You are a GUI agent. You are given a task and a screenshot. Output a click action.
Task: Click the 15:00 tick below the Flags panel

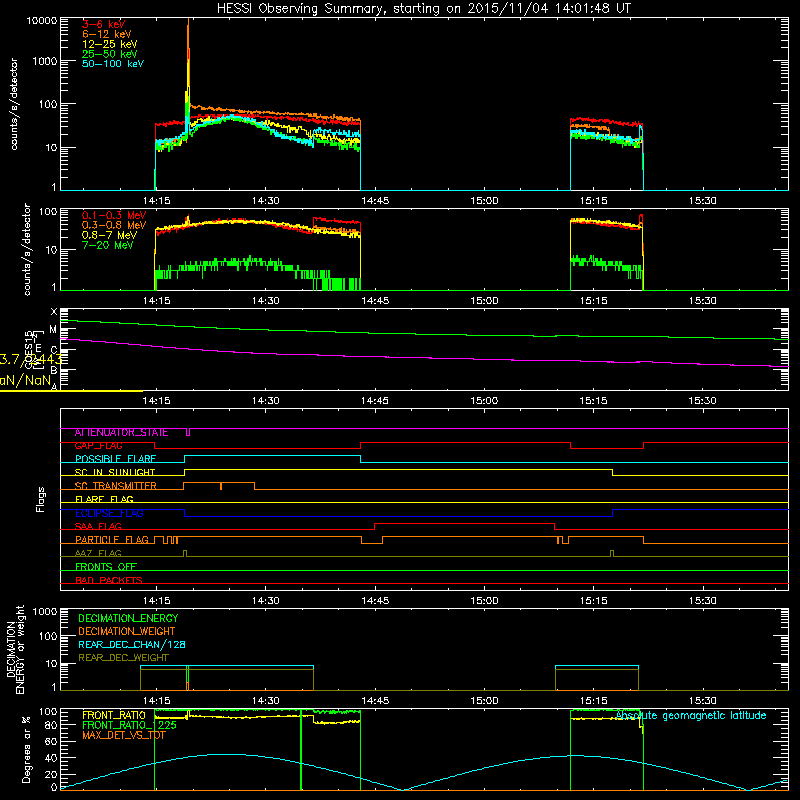pyautogui.click(x=484, y=601)
